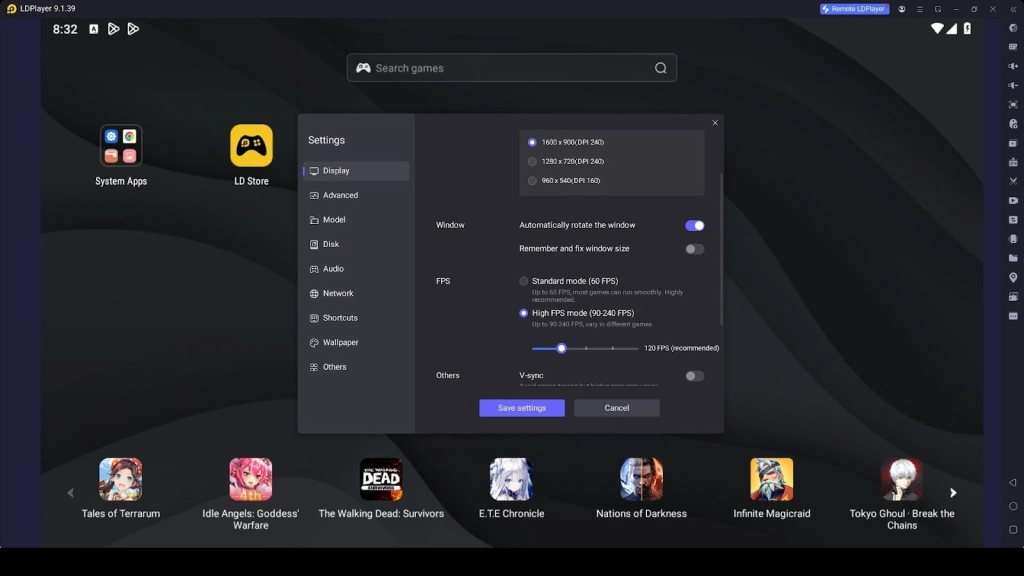Click the location pin icon
The width and height of the screenshot is (1024, 576).
coord(1013,278)
